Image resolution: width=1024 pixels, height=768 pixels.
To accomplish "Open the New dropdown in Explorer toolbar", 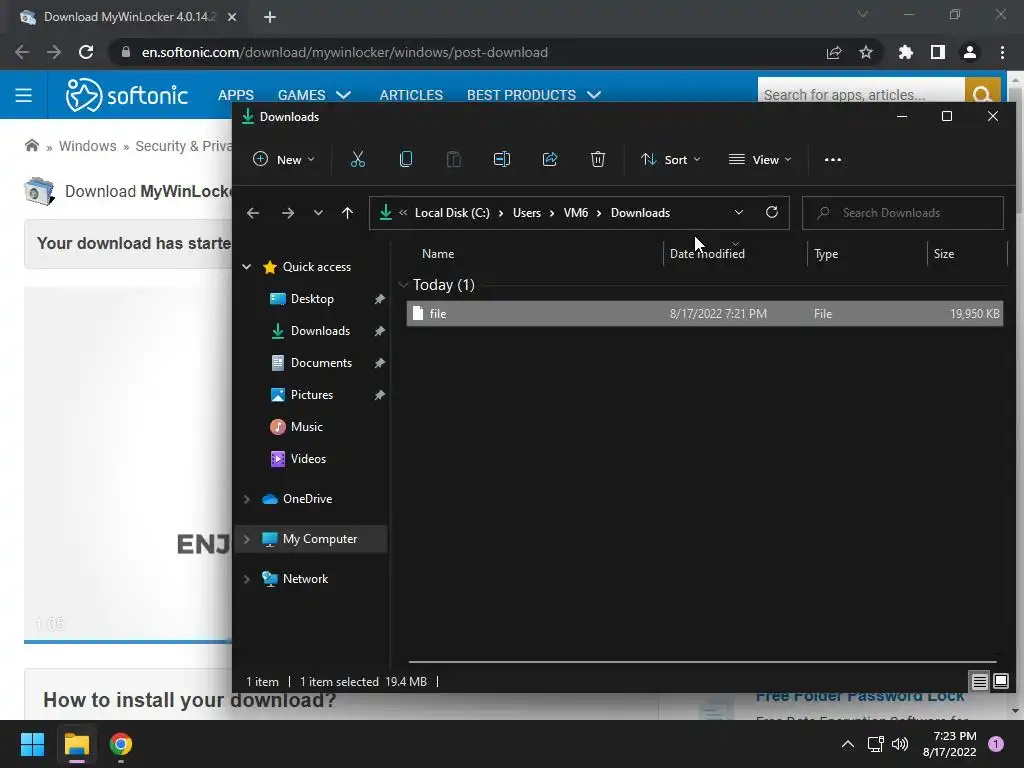I will (284, 159).
